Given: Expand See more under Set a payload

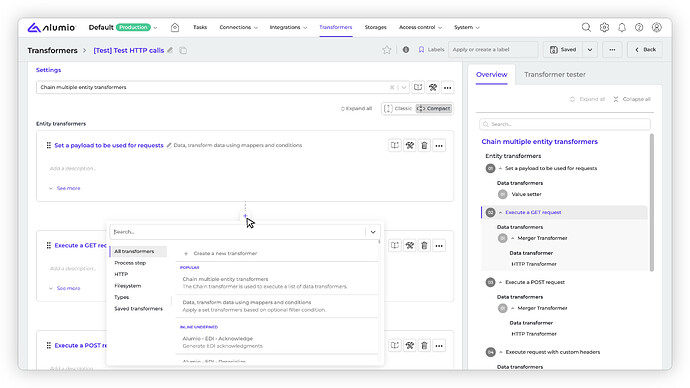Looking at the screenshot, I should (x=65, y=188).
